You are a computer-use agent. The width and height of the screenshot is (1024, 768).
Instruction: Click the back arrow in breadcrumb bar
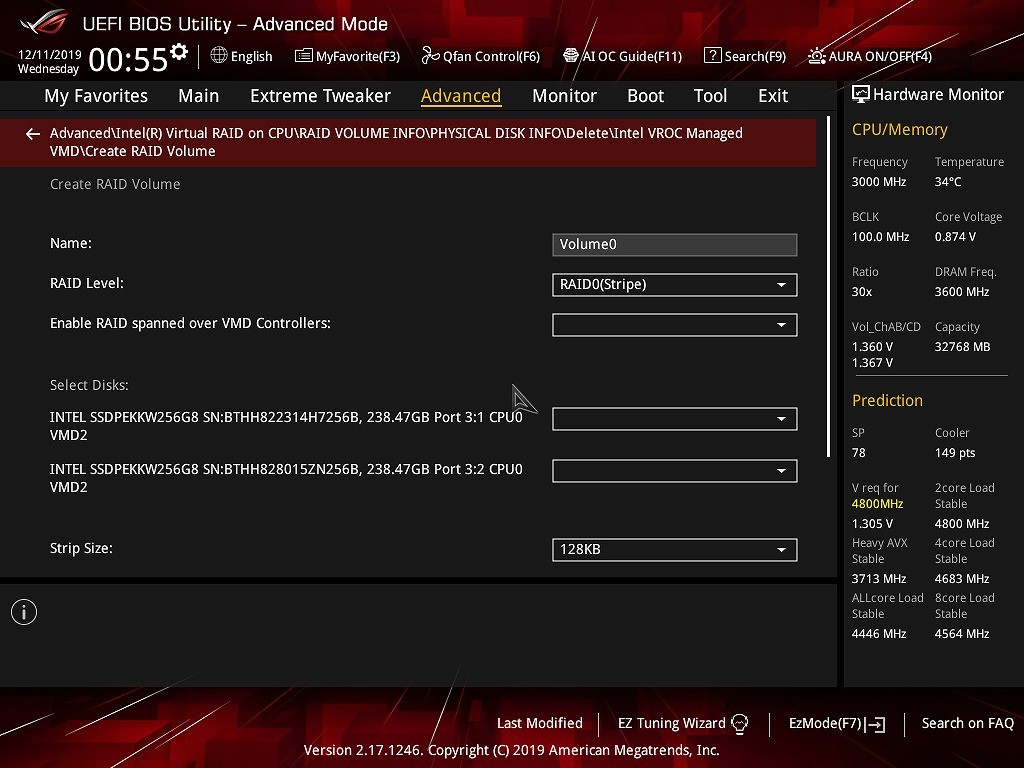coord(33,134)
